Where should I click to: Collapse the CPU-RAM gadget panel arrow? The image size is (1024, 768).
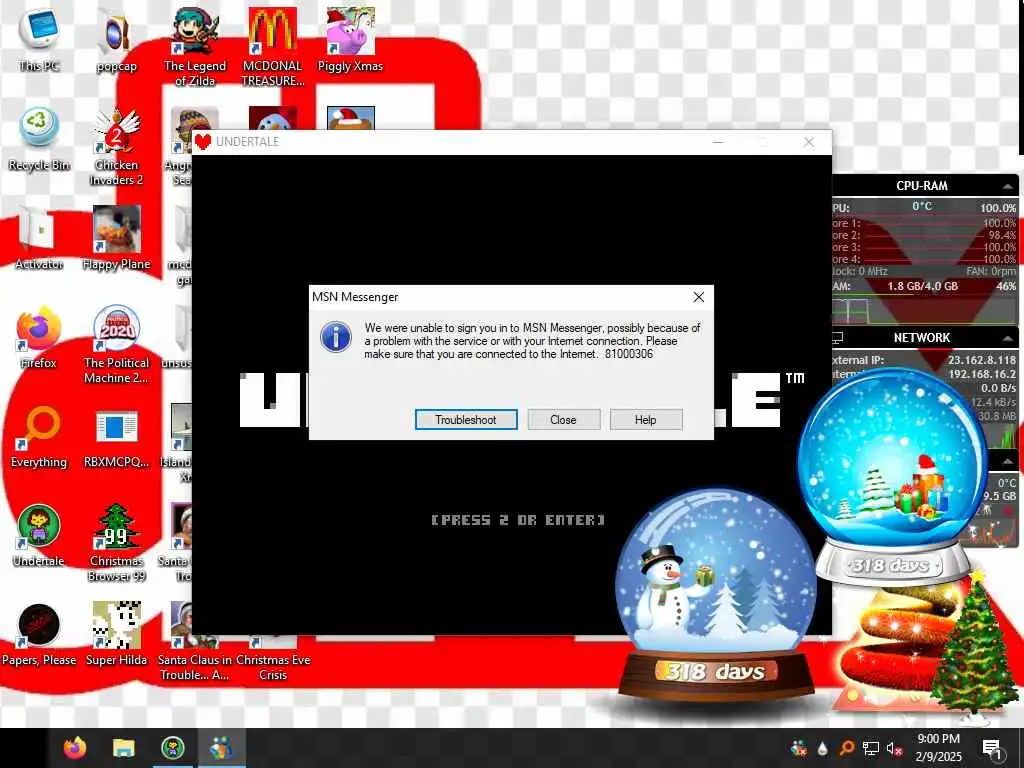click(1008, 186)
